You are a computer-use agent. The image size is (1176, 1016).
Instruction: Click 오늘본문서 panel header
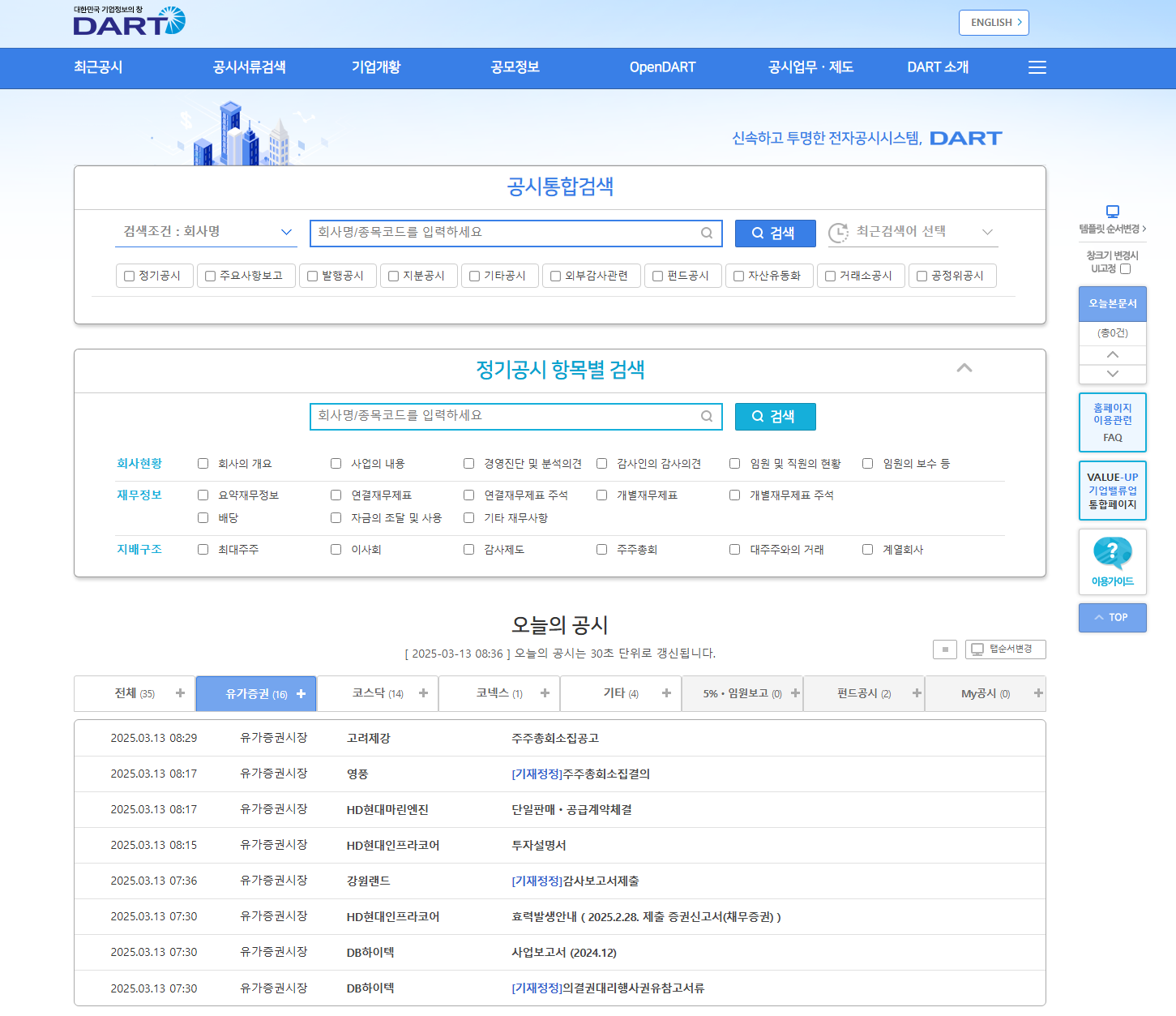point(1113,304)
